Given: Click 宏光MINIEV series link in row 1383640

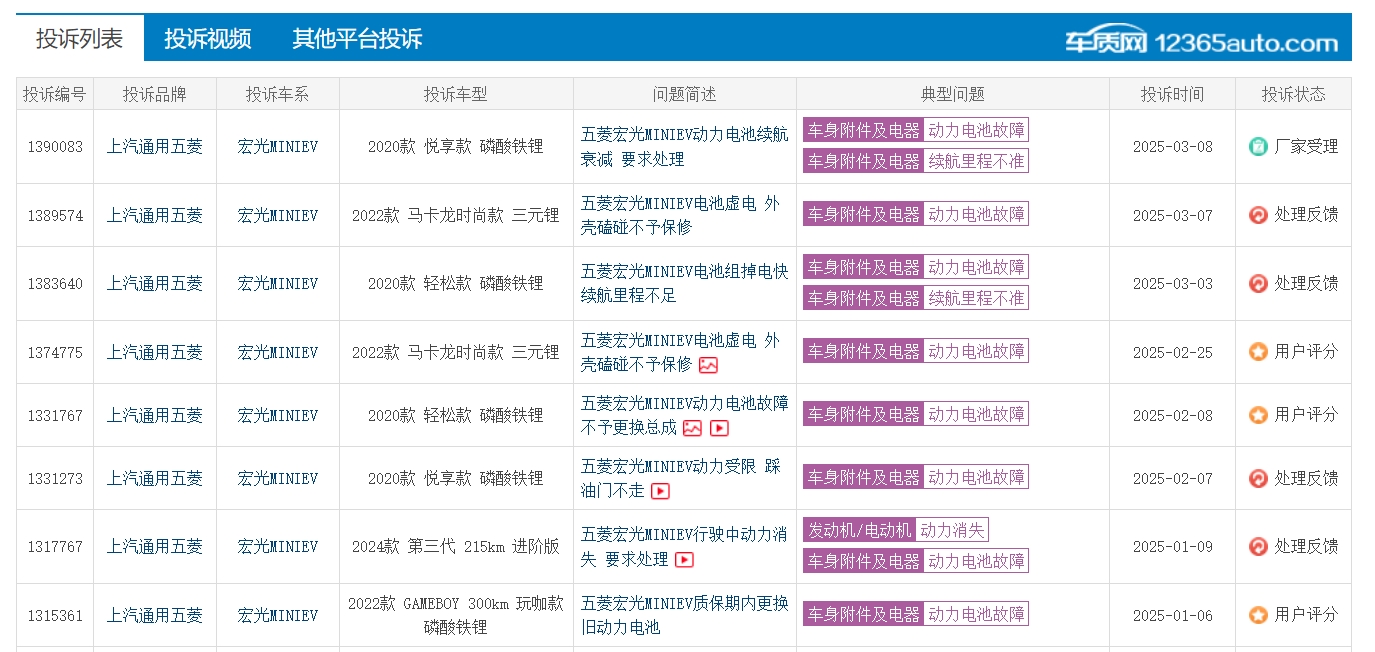Looking at the screenshot, I should 278,284.
